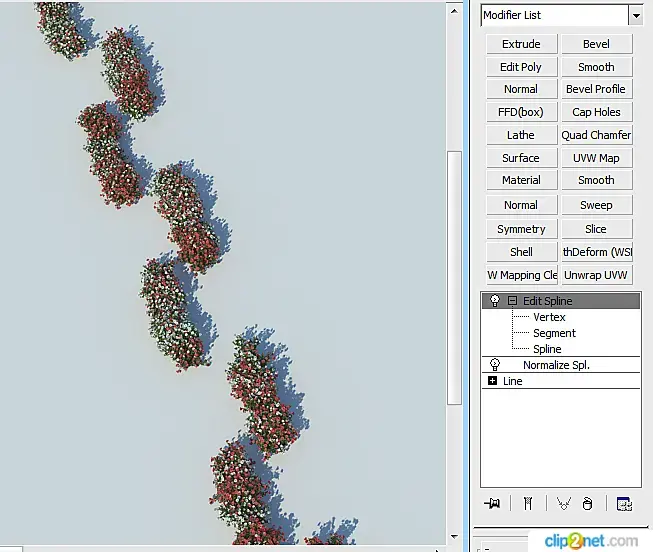Viewport: 653px width, 552px height.
Task: Click the Pin Stack icon
Action: [492, 504]
